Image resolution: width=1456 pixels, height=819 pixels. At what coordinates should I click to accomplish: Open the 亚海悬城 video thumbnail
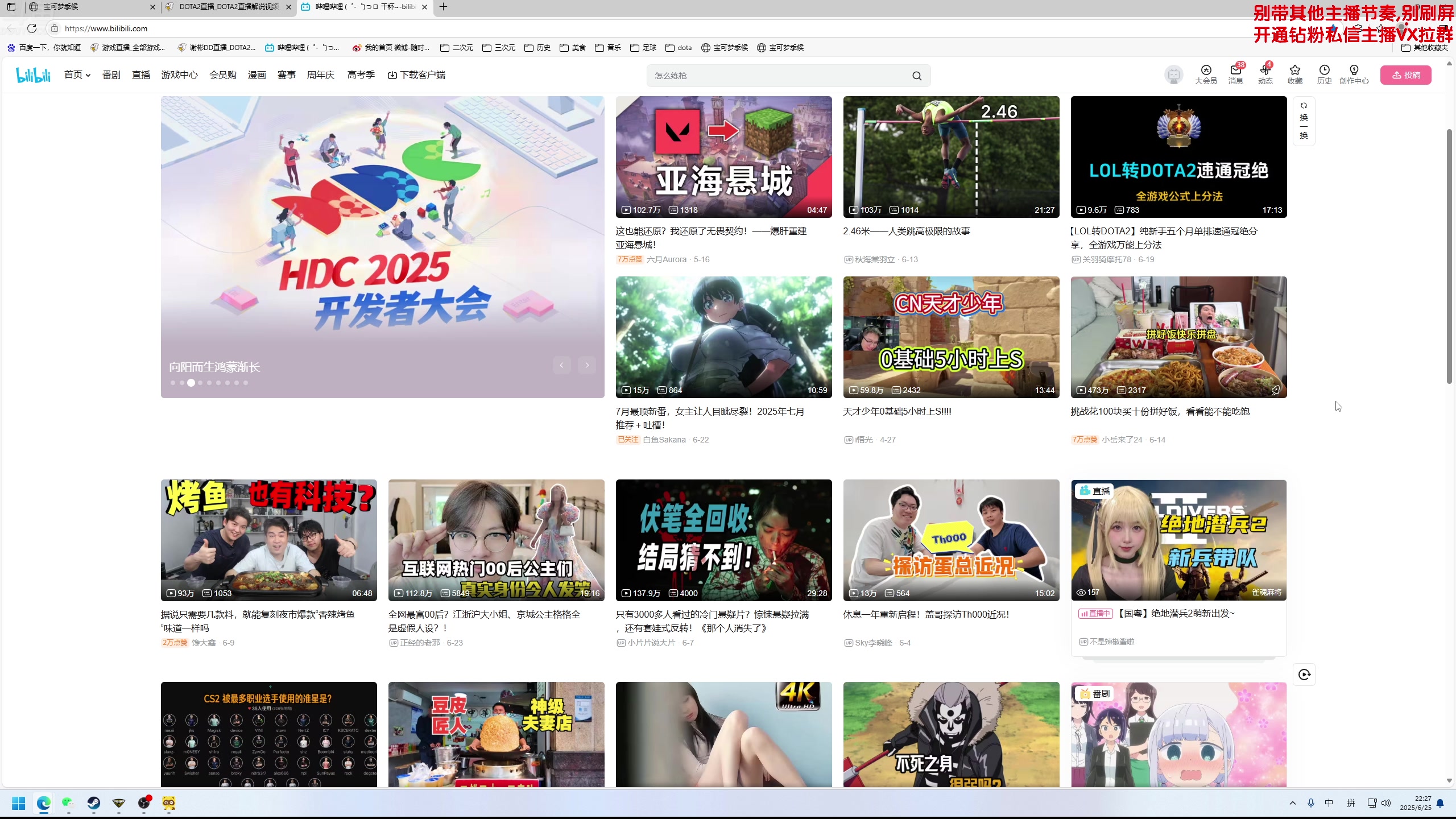click(x=723, y=156)
